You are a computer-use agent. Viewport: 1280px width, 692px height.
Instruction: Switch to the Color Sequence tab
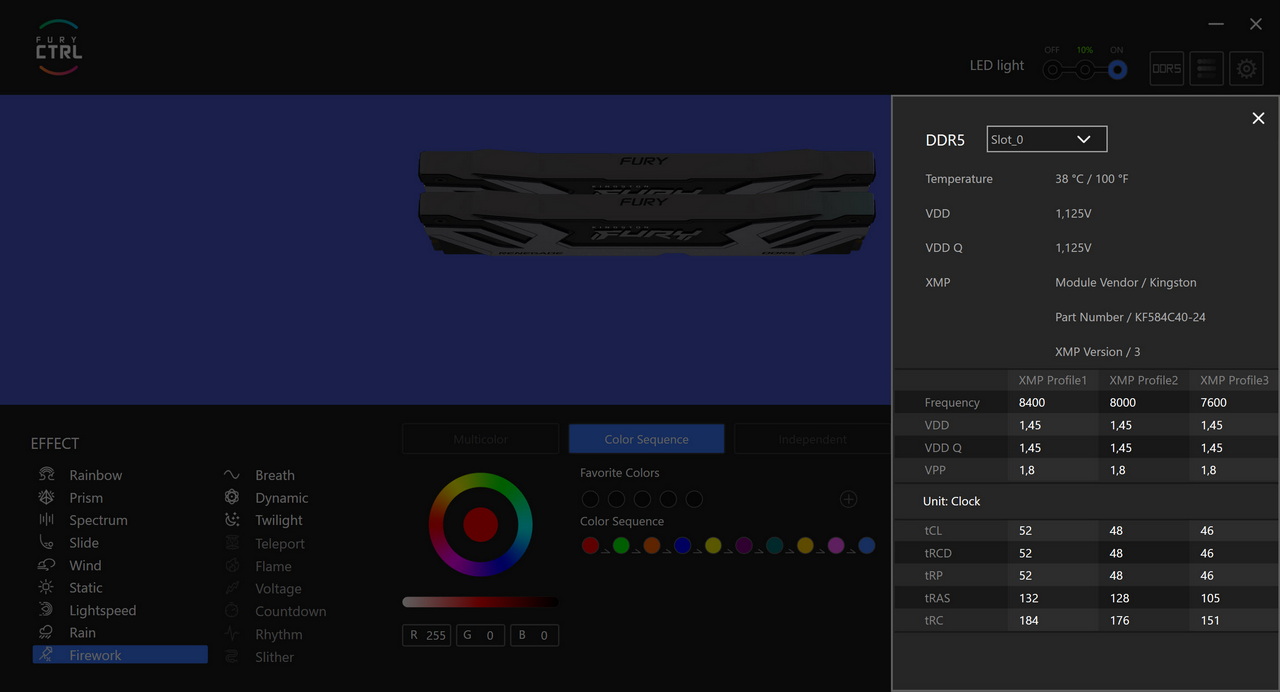(646, 439)
